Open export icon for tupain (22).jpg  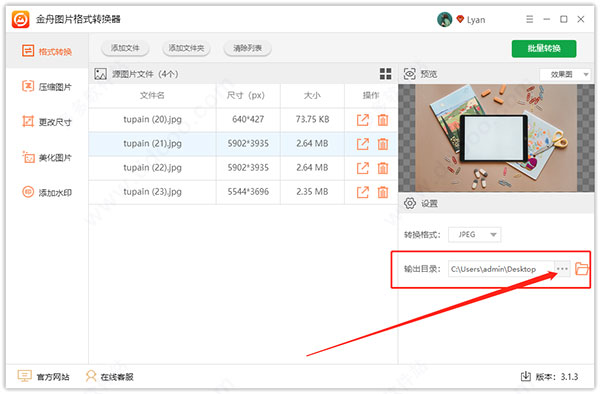point(362,168)
